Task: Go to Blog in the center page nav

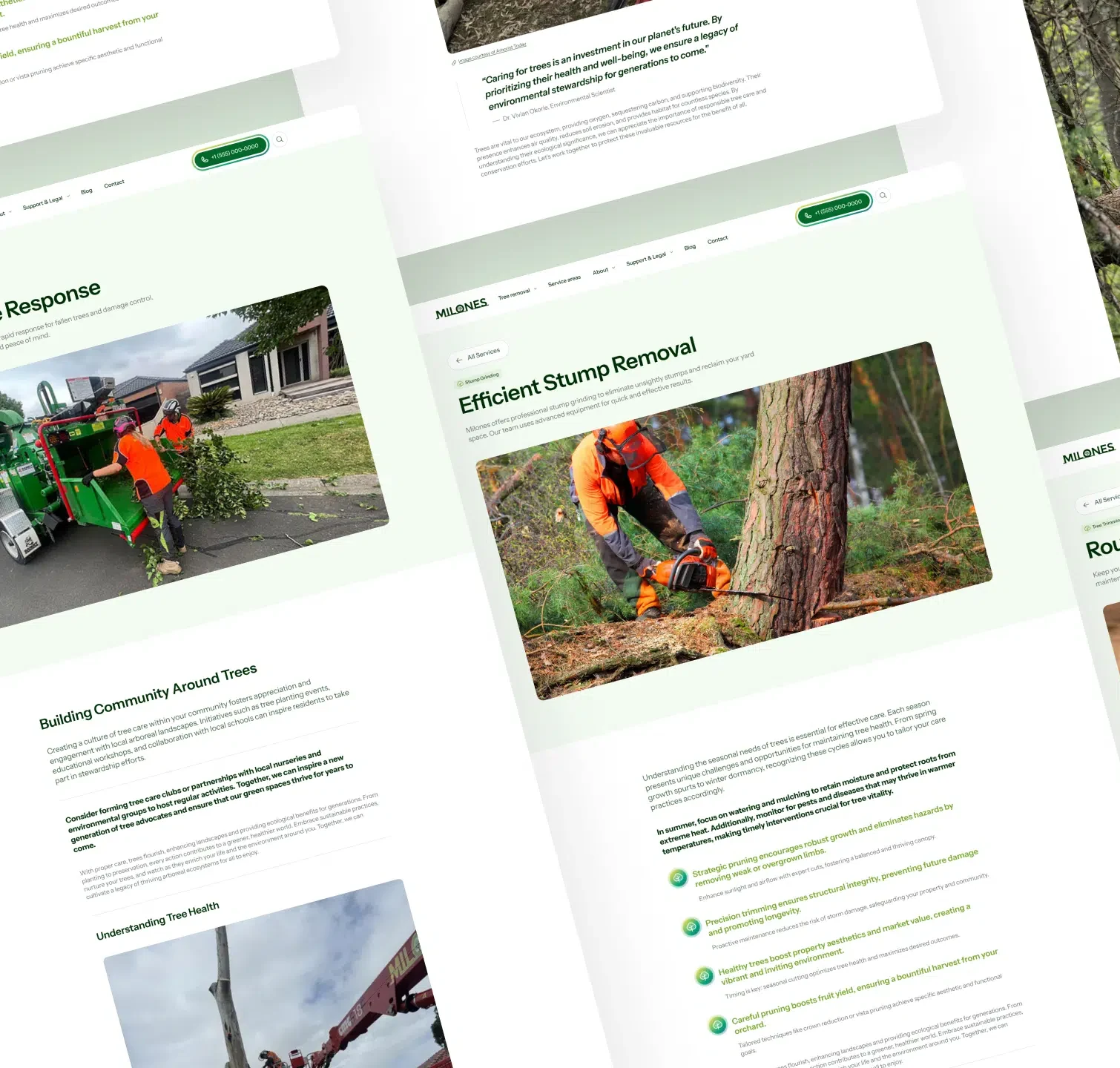Action: coord(690,247)
